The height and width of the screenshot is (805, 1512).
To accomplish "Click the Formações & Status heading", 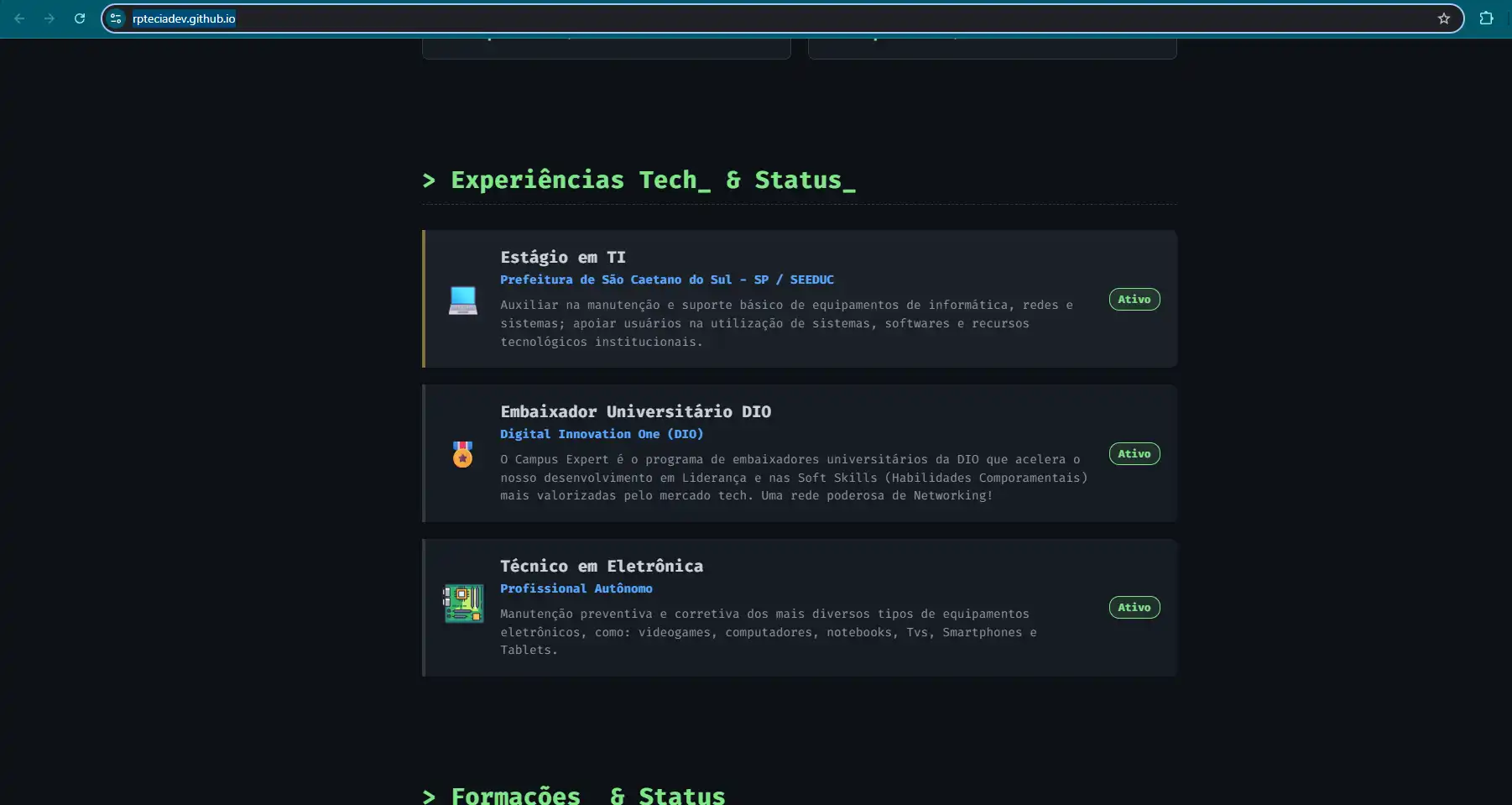I will click(574, 796).
